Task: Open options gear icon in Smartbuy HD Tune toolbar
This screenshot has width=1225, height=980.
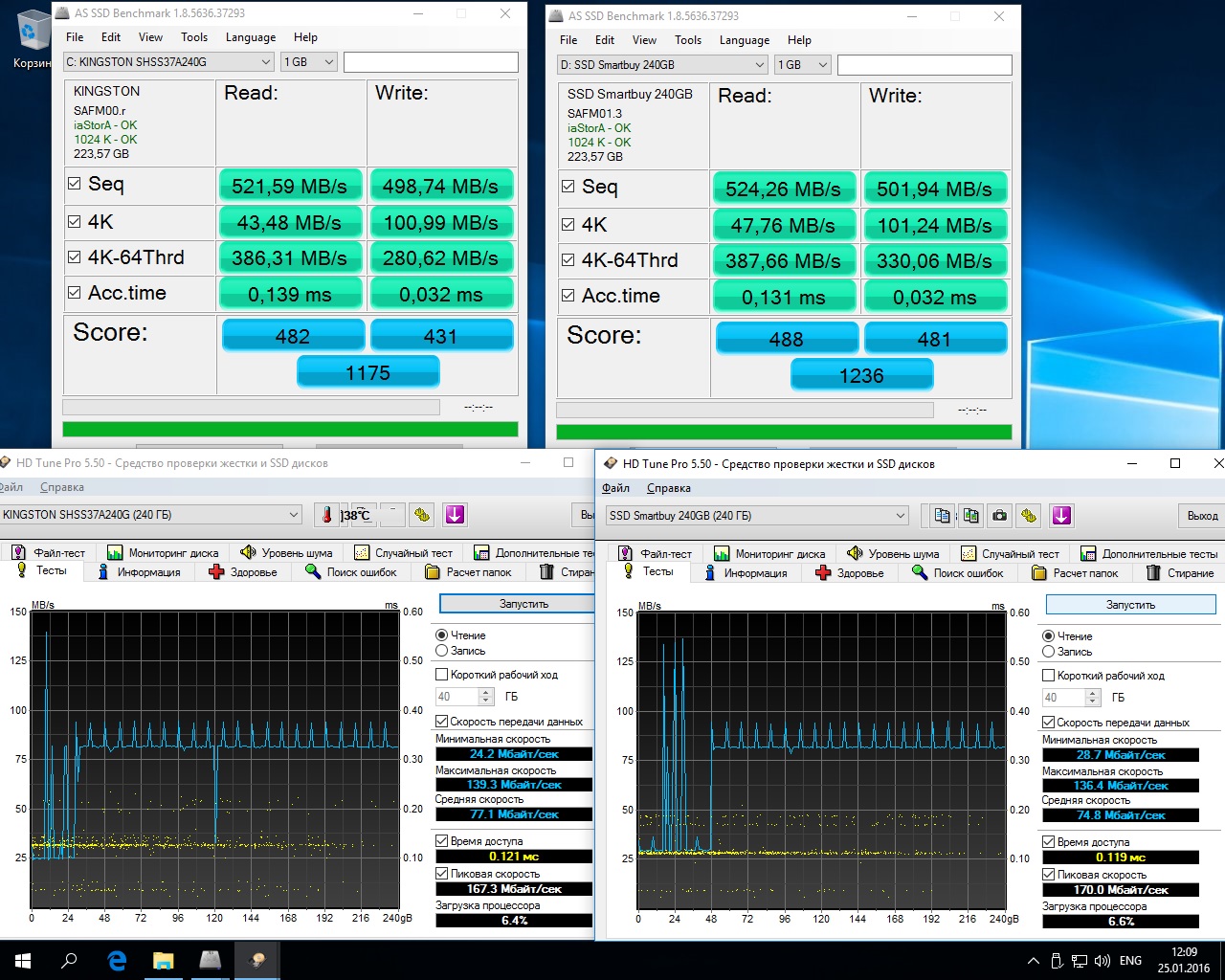Action: (x=1029, y=516)
